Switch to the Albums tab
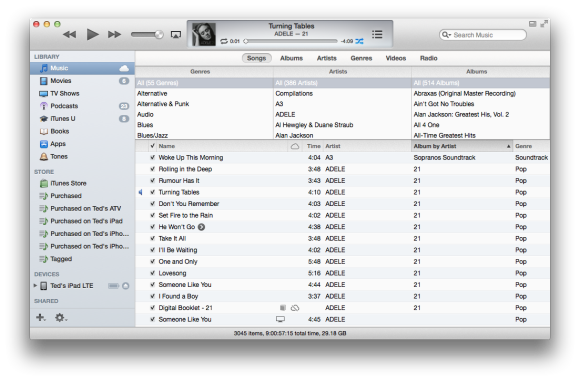 (x=291, y=58)
